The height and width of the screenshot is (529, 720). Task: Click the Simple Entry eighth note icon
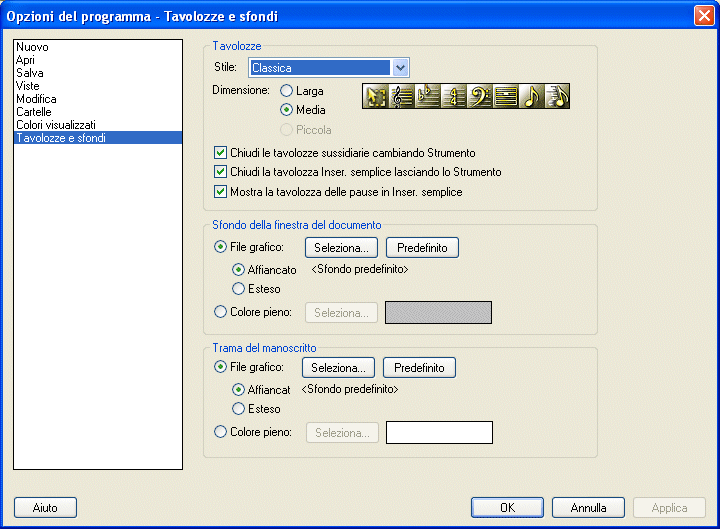point(531,96)
